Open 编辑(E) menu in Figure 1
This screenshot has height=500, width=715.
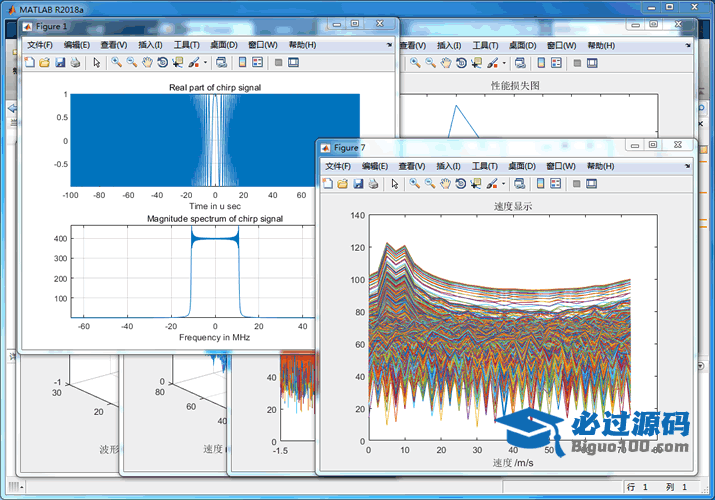tap(77, 45)
